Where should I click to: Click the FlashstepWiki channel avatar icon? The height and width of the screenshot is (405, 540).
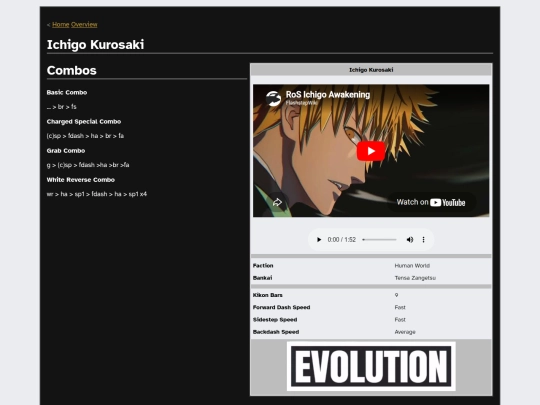coord(273,98)
